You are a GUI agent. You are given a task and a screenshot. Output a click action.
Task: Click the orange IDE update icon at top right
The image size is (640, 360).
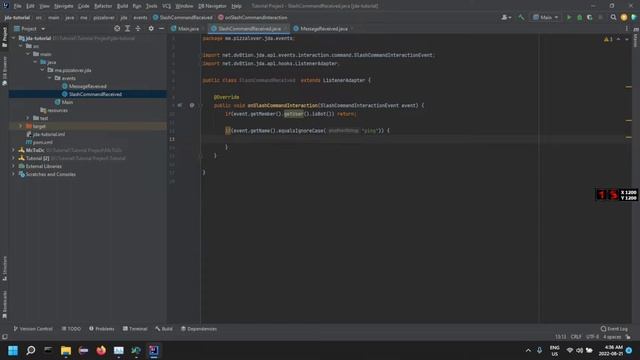coord(624,18)
